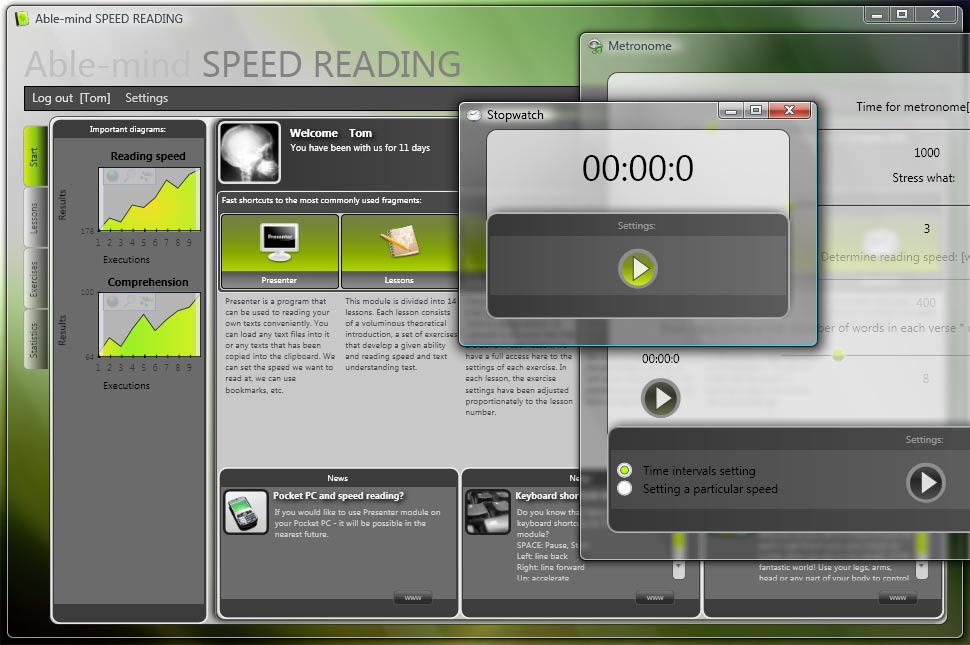Minimize the Stopwatch window
This screenshot has width=970, height=645.
731,110
